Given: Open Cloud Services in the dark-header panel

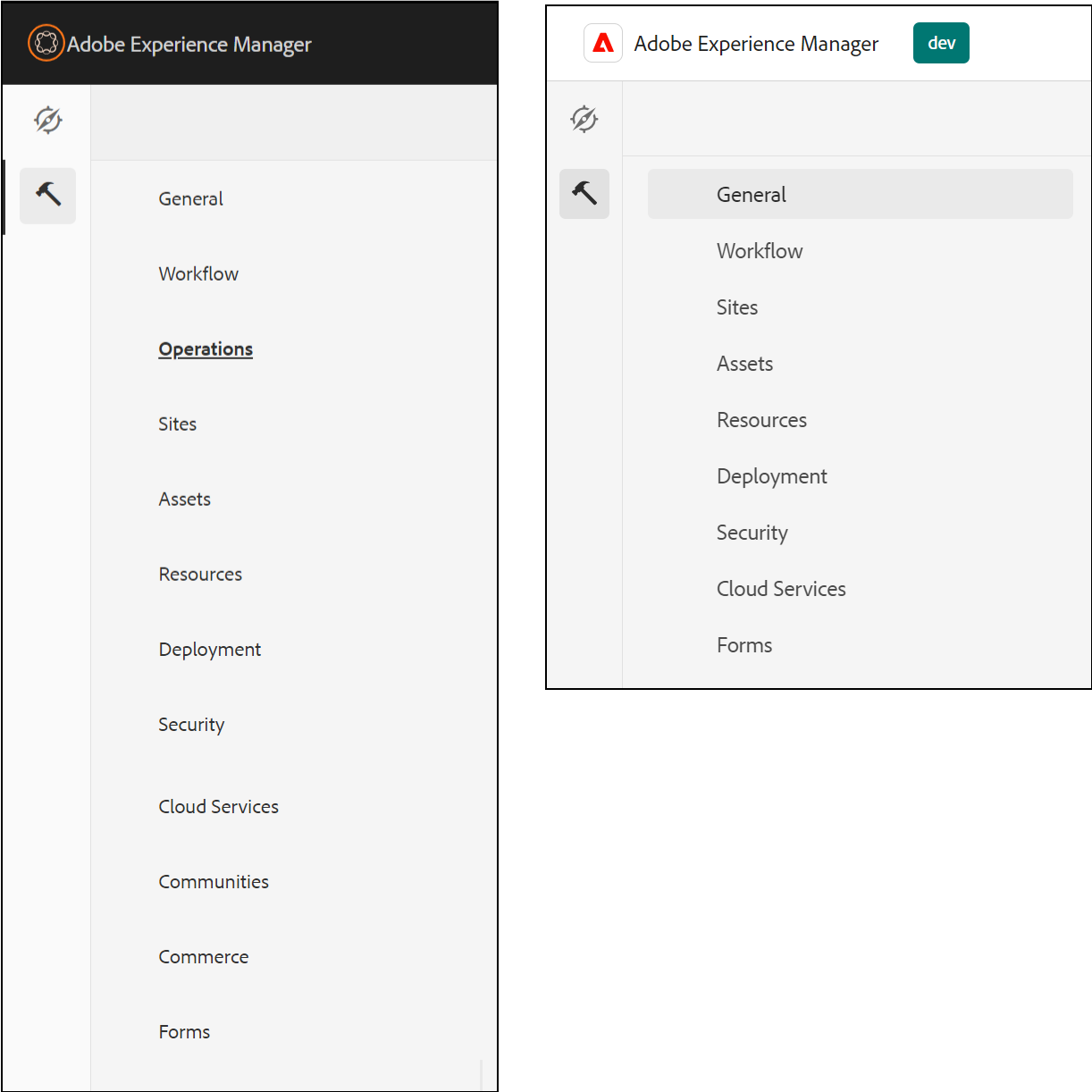Looking at the screenshot, I should coord(219,807).
